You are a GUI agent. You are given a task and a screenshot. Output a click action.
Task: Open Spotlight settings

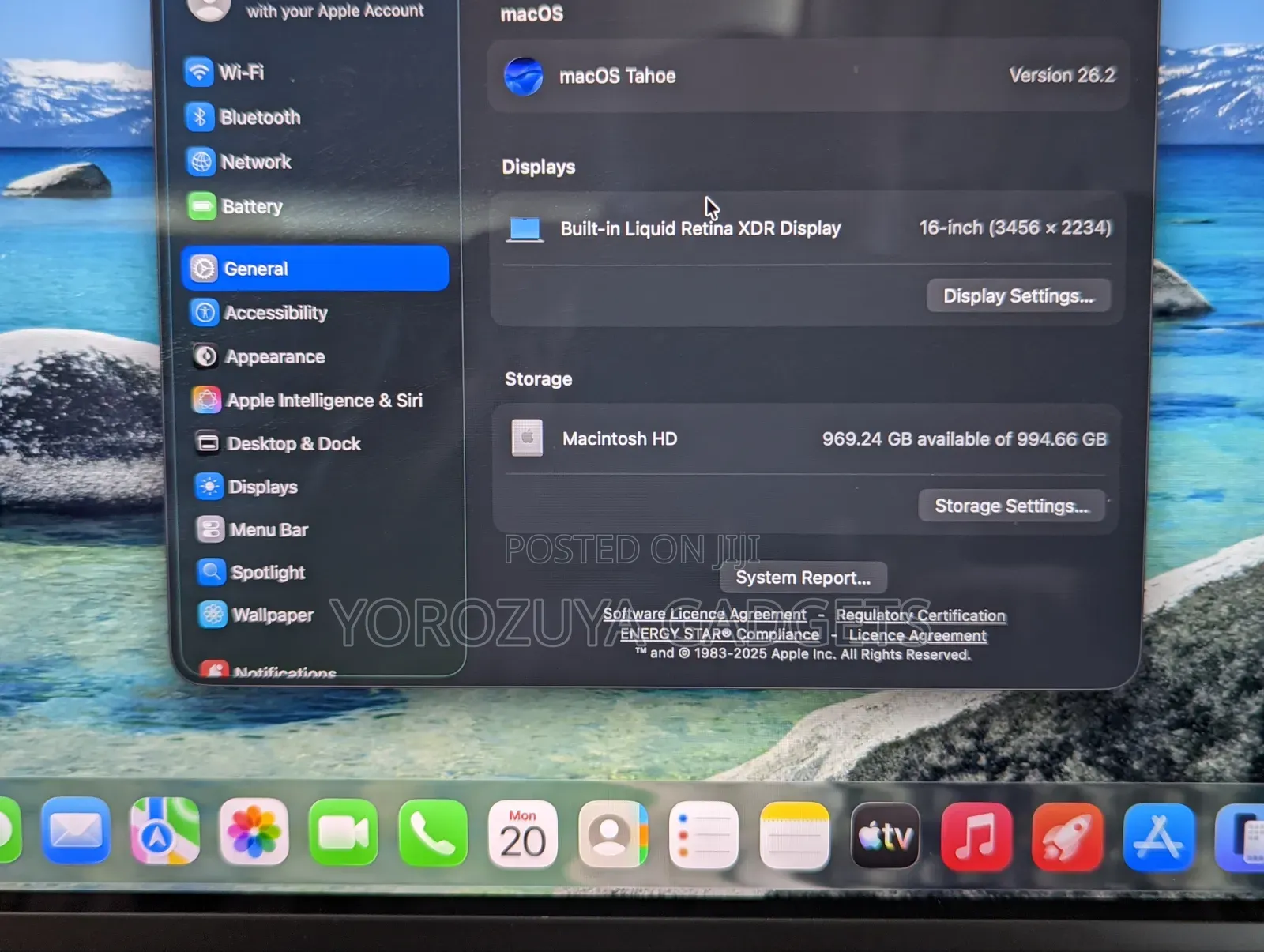252,572
